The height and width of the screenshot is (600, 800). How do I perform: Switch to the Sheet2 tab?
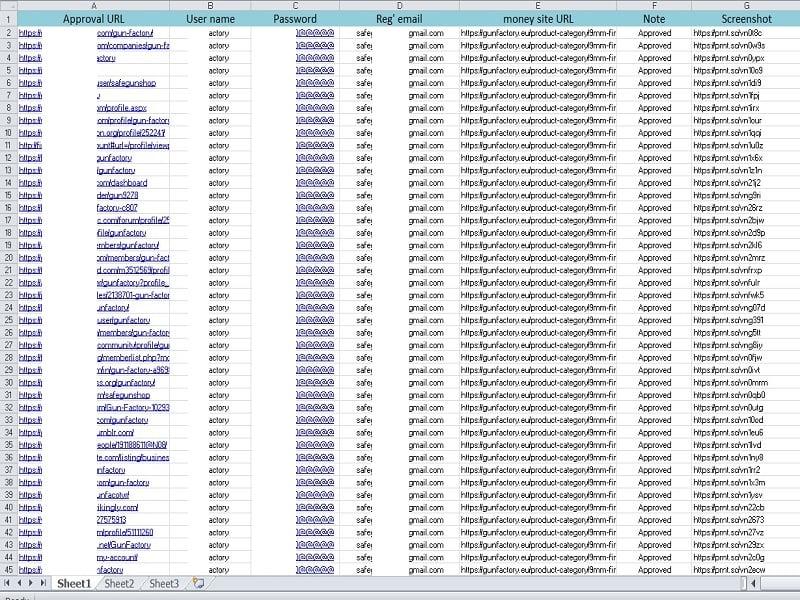coord(117,584)
